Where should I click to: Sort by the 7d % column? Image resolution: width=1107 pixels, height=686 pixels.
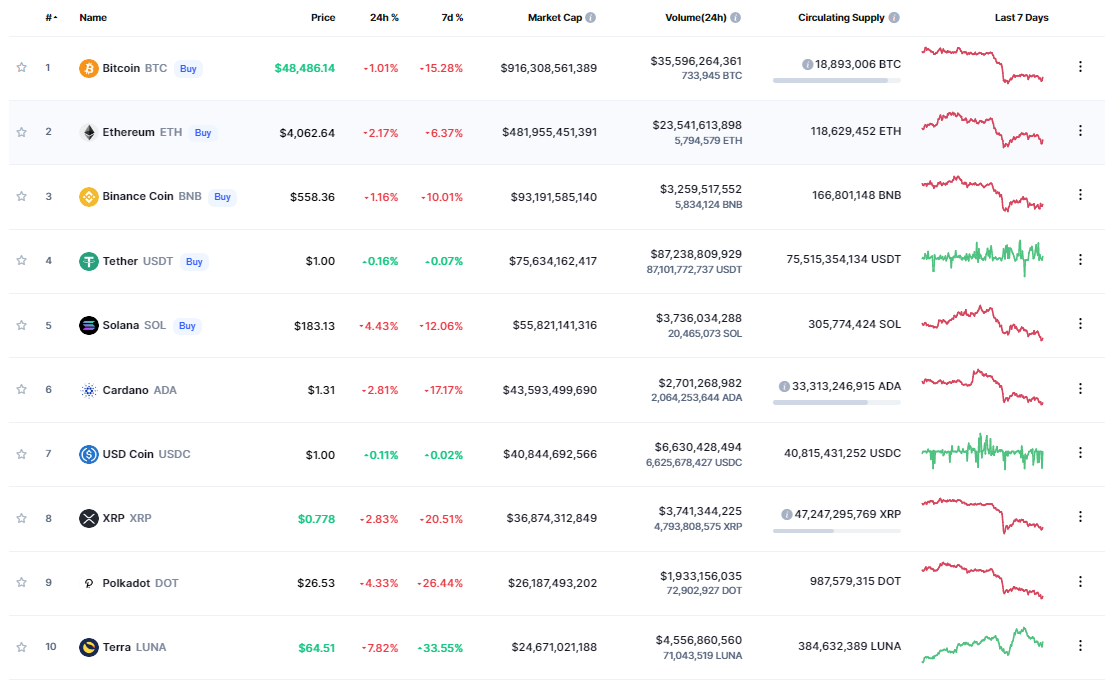453,18
